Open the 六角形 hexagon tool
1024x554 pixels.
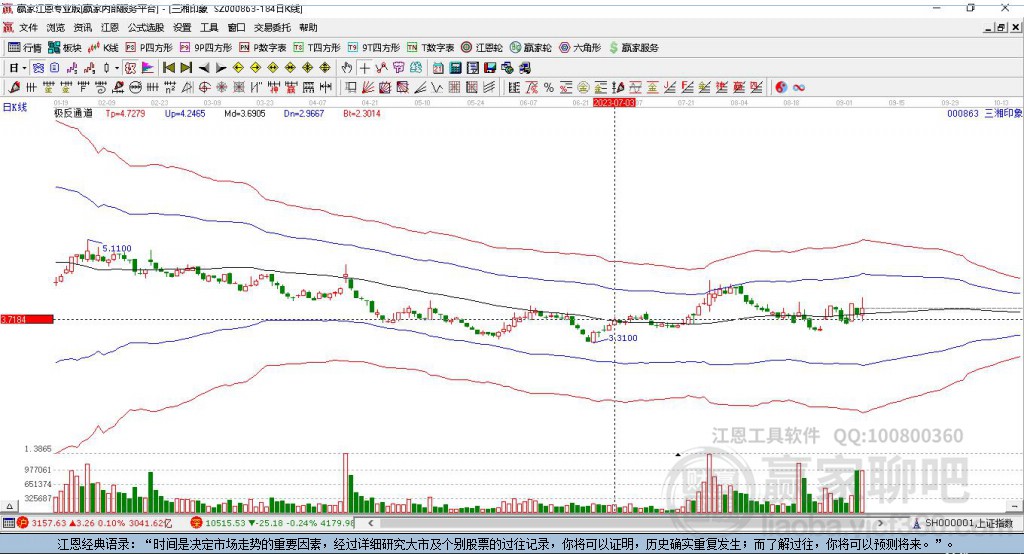coord(580,48)
